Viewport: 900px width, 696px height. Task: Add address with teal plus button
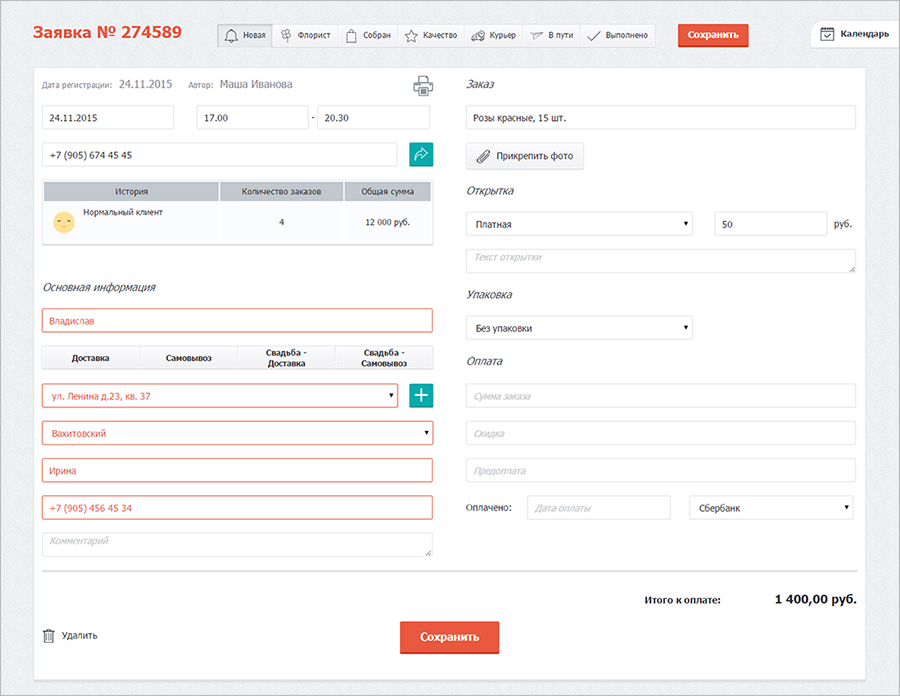coord(421,395)
